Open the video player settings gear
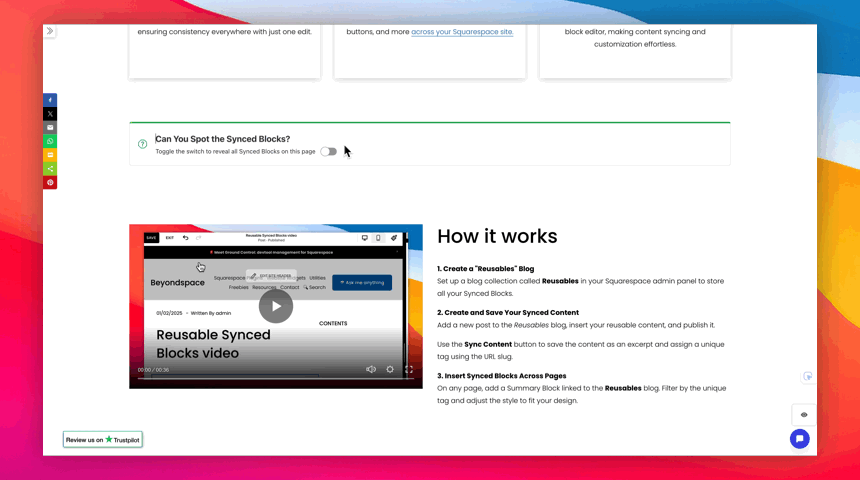Viewport: 860px width, 480px height. 390,370
